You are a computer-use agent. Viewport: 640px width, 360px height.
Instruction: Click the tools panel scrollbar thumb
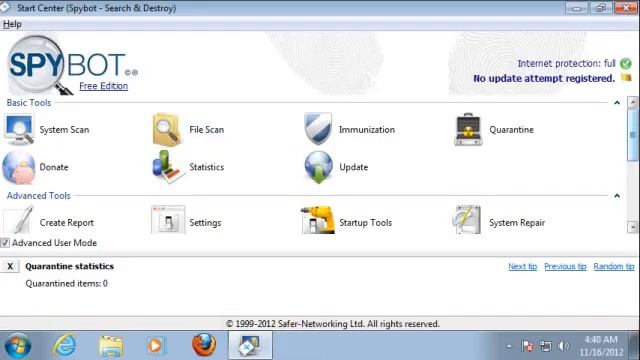(x=633, y=135)
